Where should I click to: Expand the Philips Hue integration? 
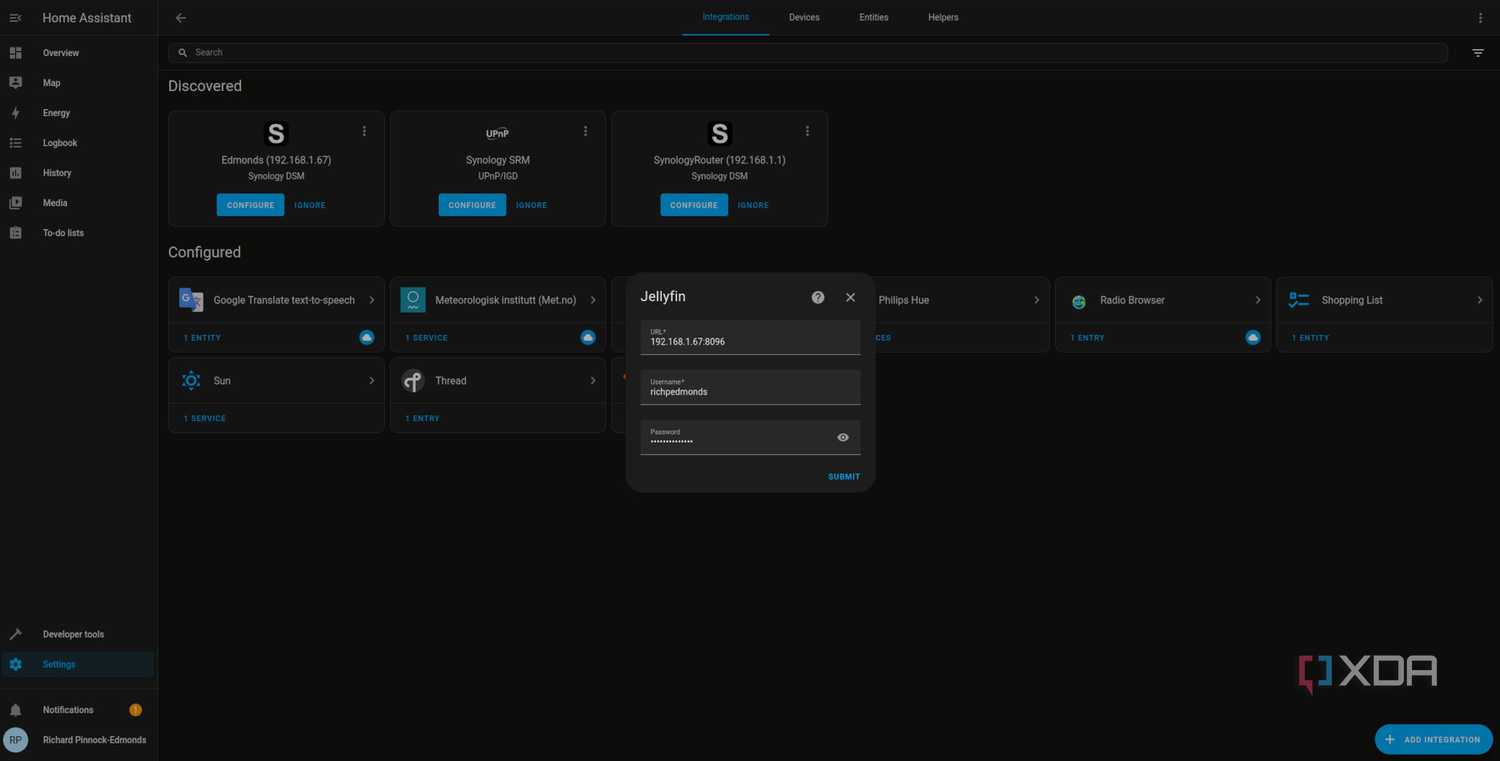tap(1036, 300)
